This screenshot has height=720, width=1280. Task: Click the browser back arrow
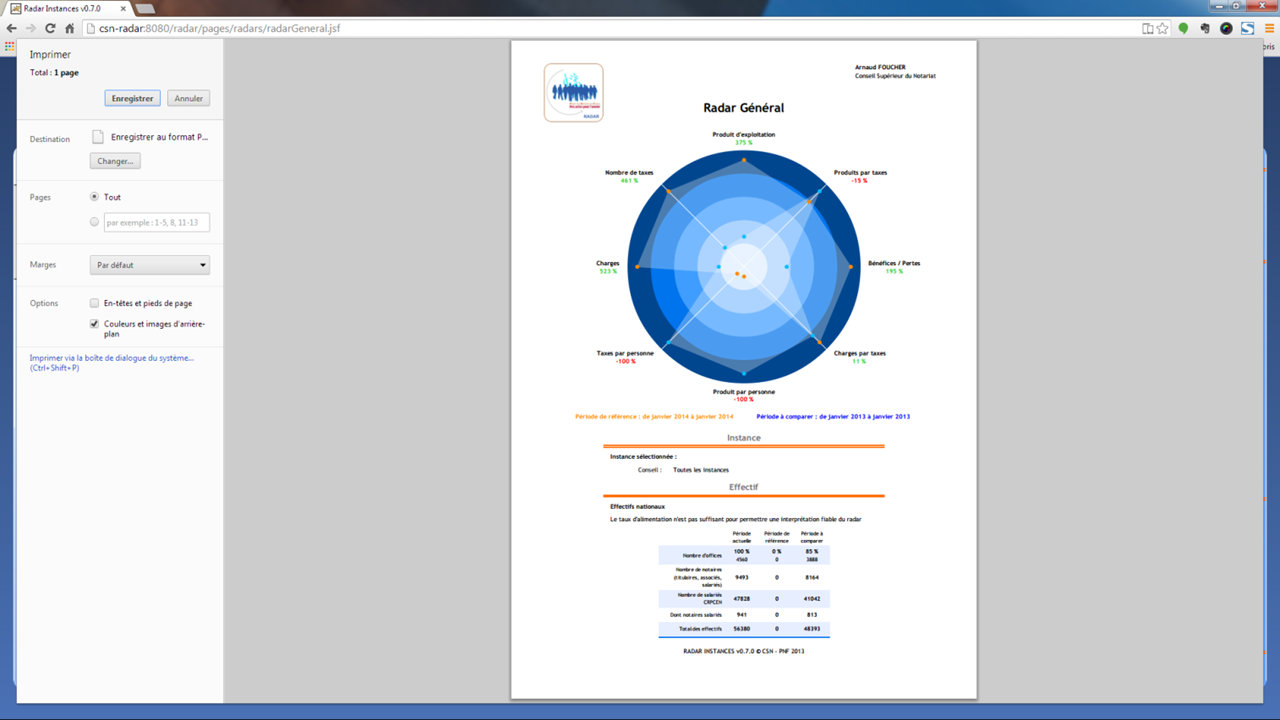pyautogui.click(x=12, y=29)
